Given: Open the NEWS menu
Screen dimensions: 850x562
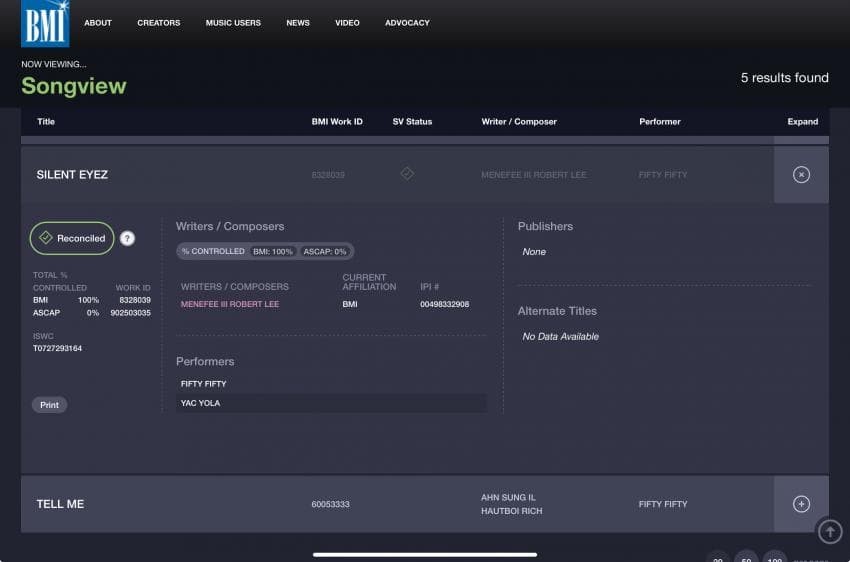Looking at the screenshot, I should pyautogui.click(x=298, y=23).
